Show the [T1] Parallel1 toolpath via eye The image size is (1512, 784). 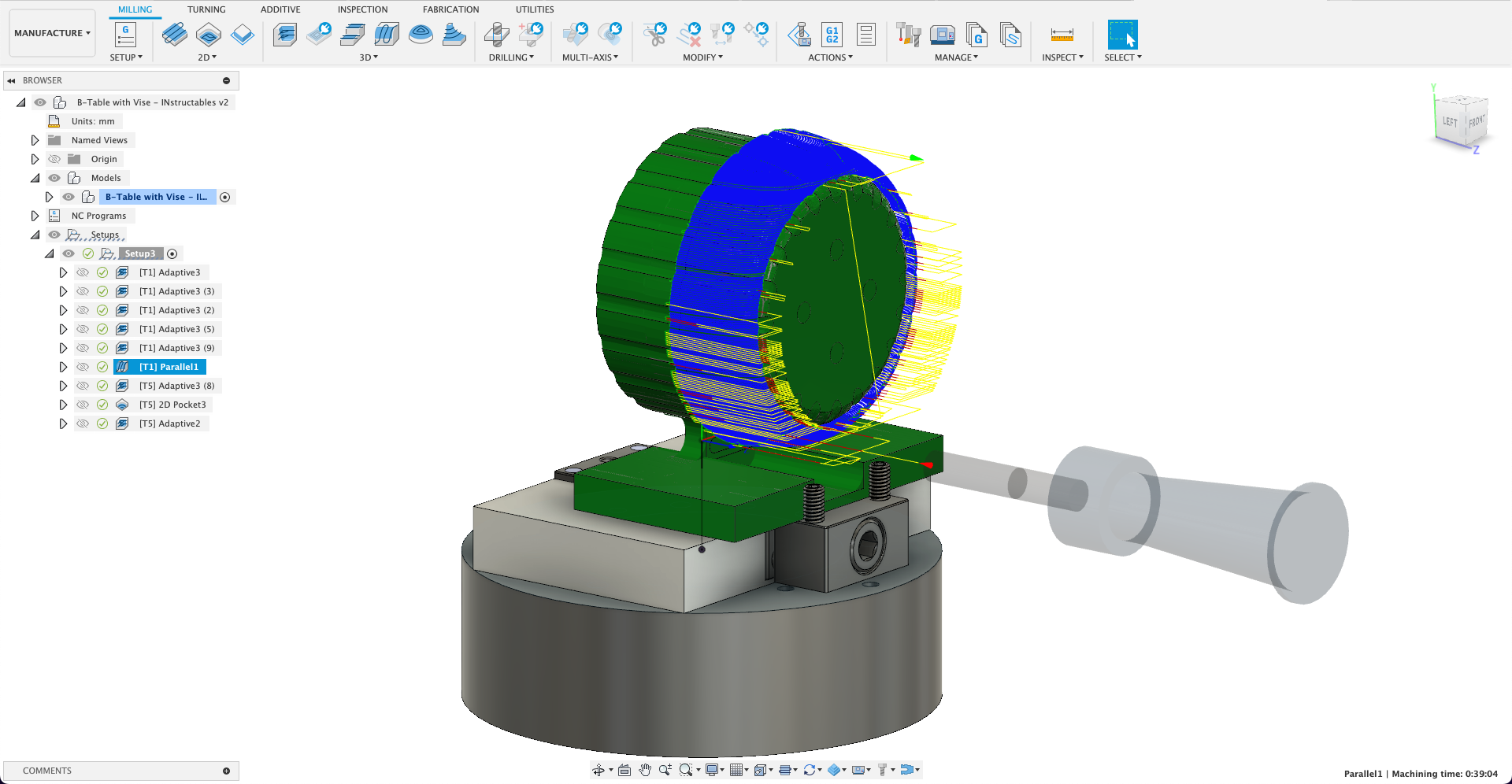pos(83,367)
